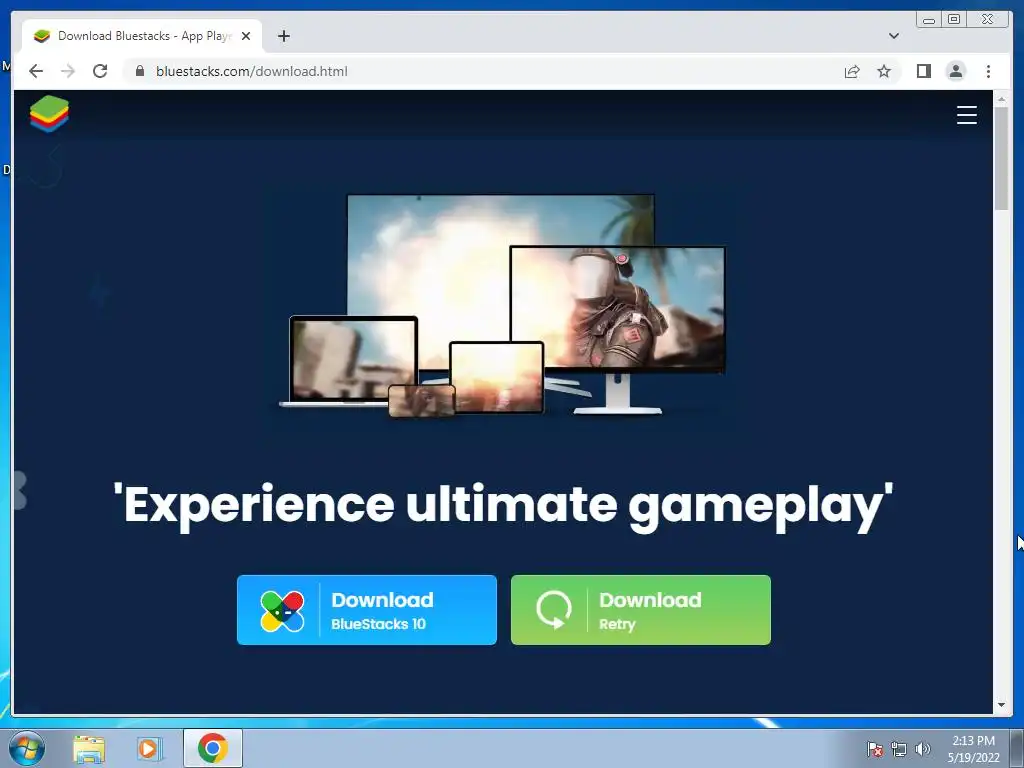Click the green Download Retry button

click(641, 610)
